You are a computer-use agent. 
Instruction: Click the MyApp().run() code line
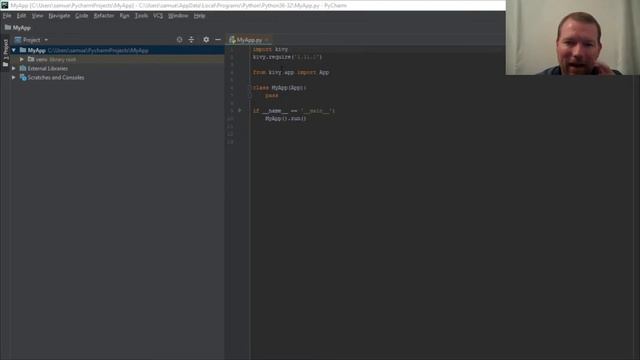point(286,119)
